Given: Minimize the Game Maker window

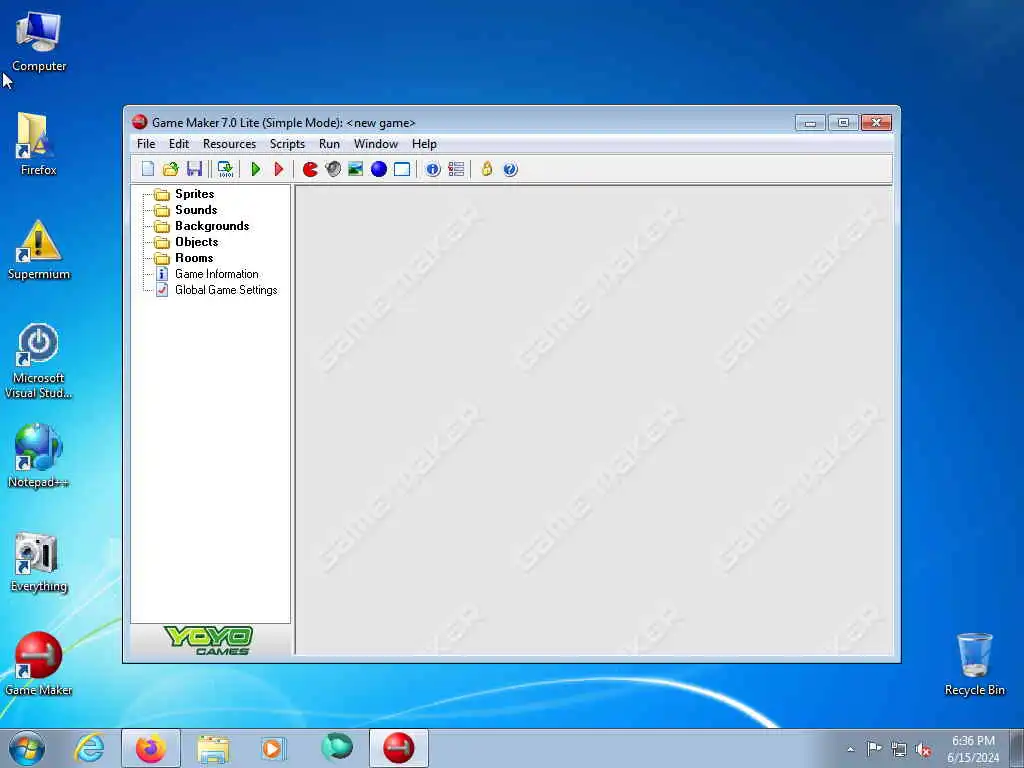Looking at the screenshot, I should tap(810, 123).
